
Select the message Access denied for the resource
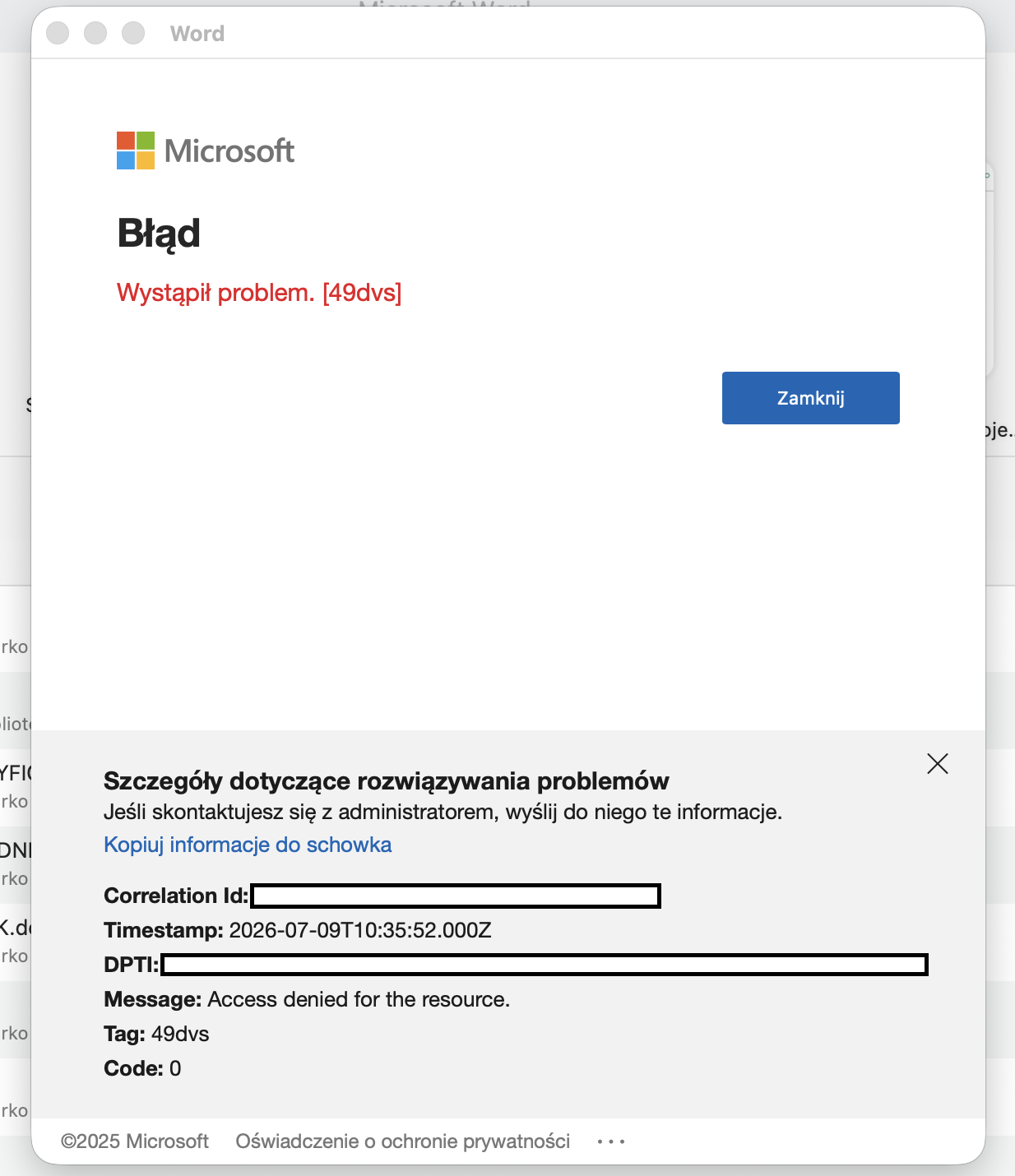pos(359,999)
